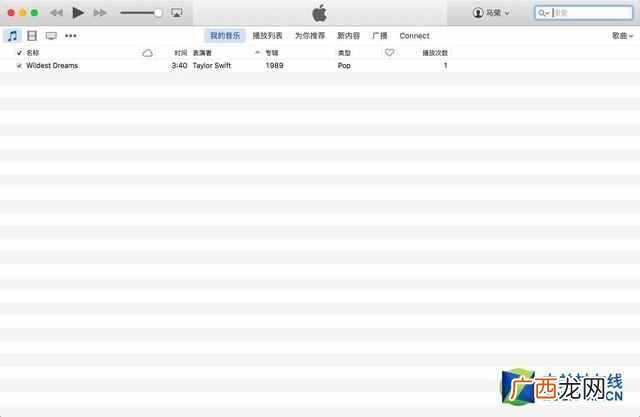Click the 3:40 duration cell
The image size is (640, 417).
pos(179,65)
